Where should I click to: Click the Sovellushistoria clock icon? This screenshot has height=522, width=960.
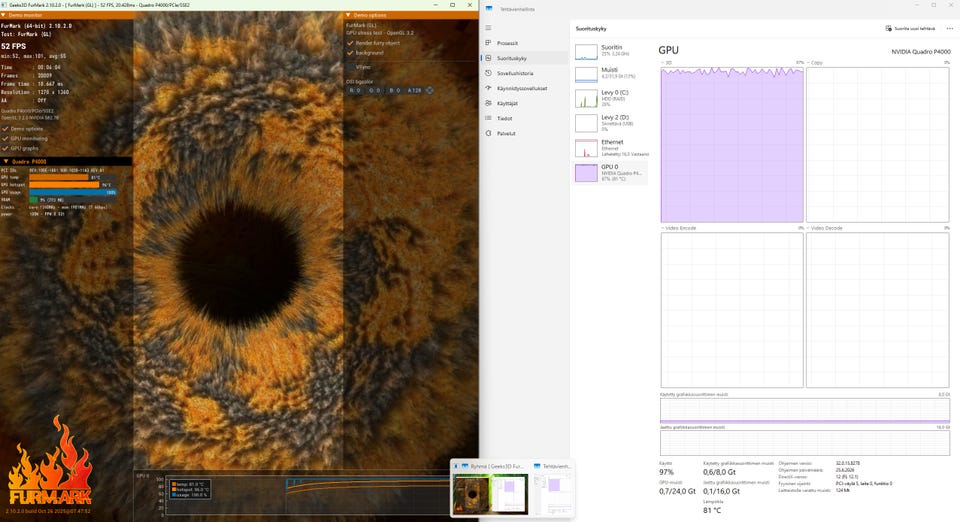pyautogui.click(x=488, y=73)
